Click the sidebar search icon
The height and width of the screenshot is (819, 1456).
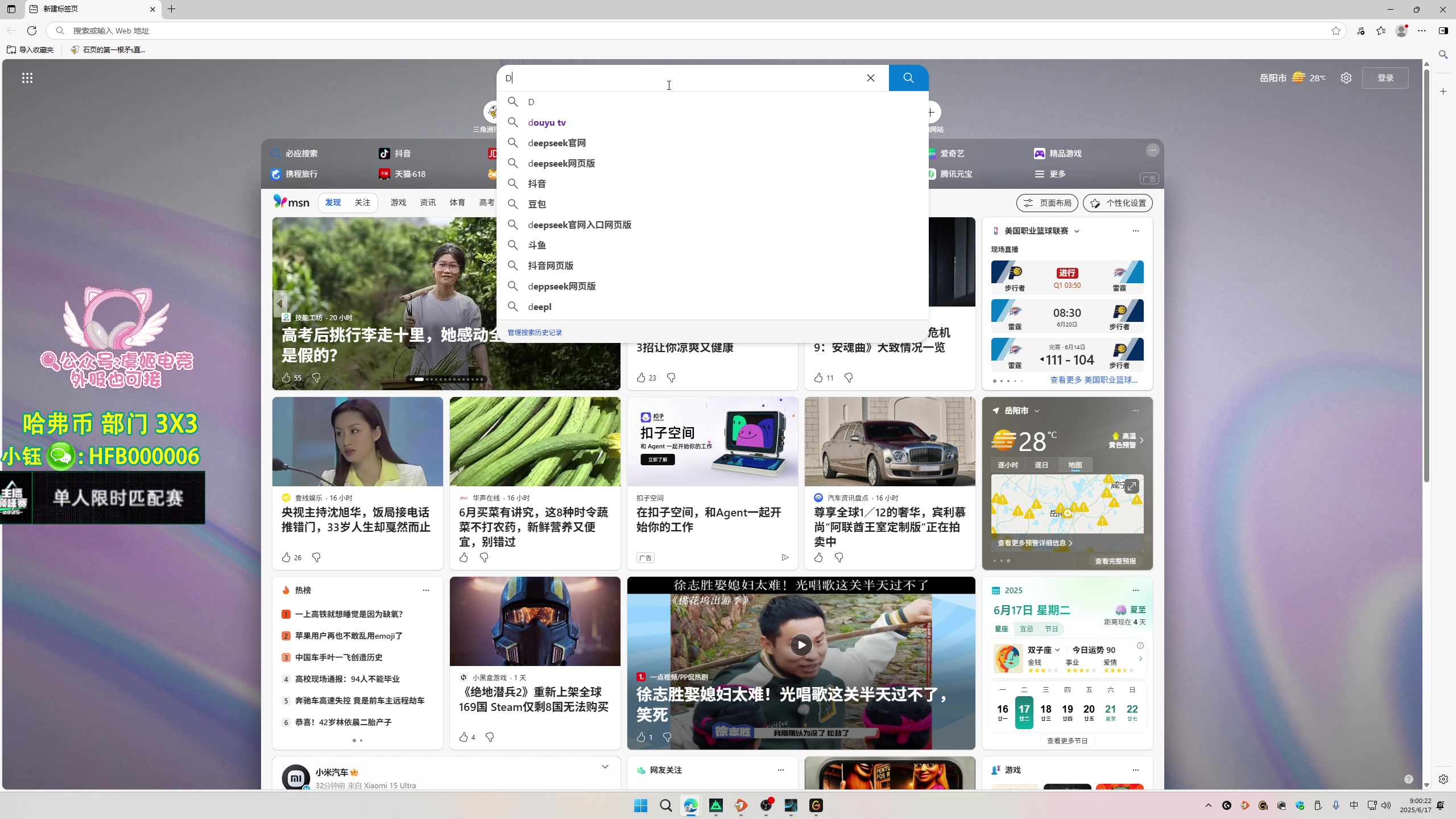(1443, 55)
